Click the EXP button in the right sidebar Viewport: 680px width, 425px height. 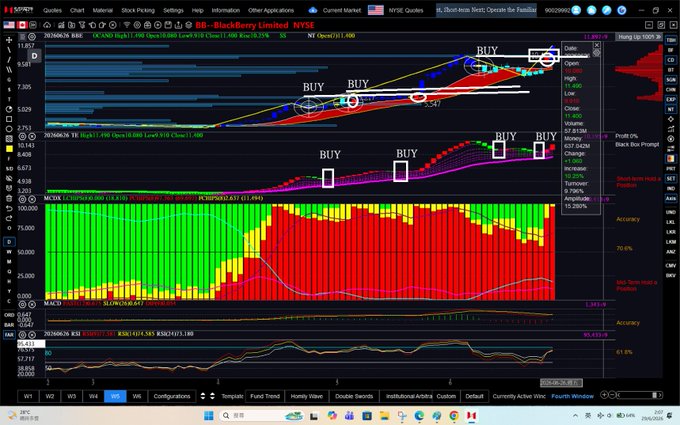pyautogui.click(x=670, y=99)
